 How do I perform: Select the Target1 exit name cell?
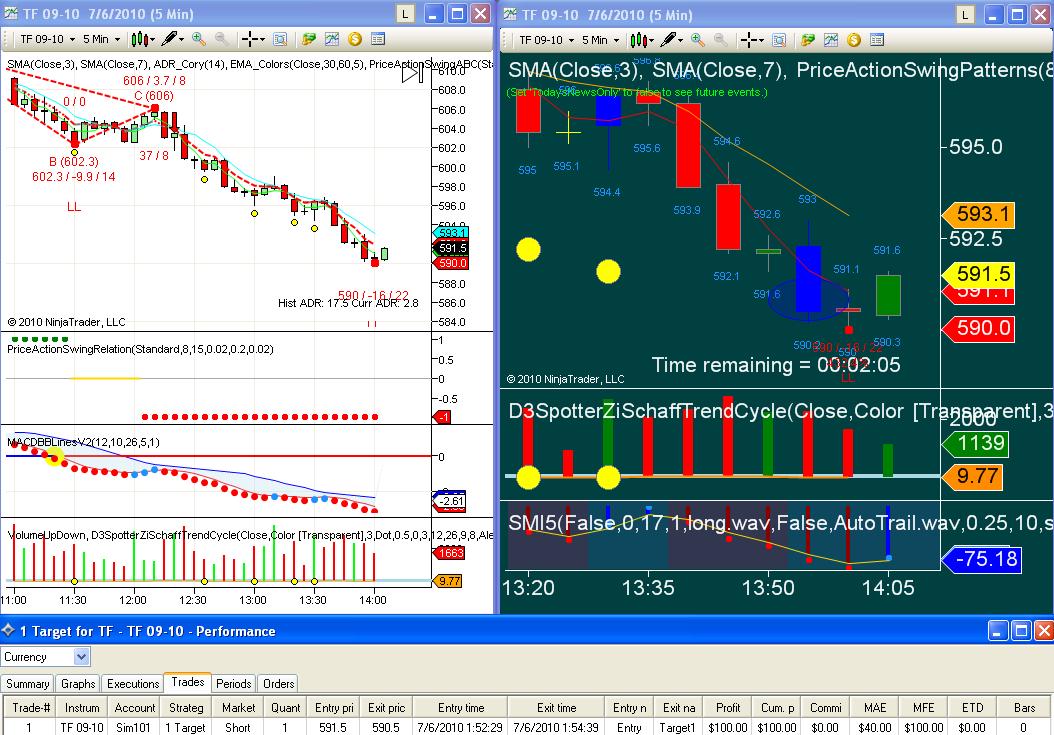(x=678, y=727)
